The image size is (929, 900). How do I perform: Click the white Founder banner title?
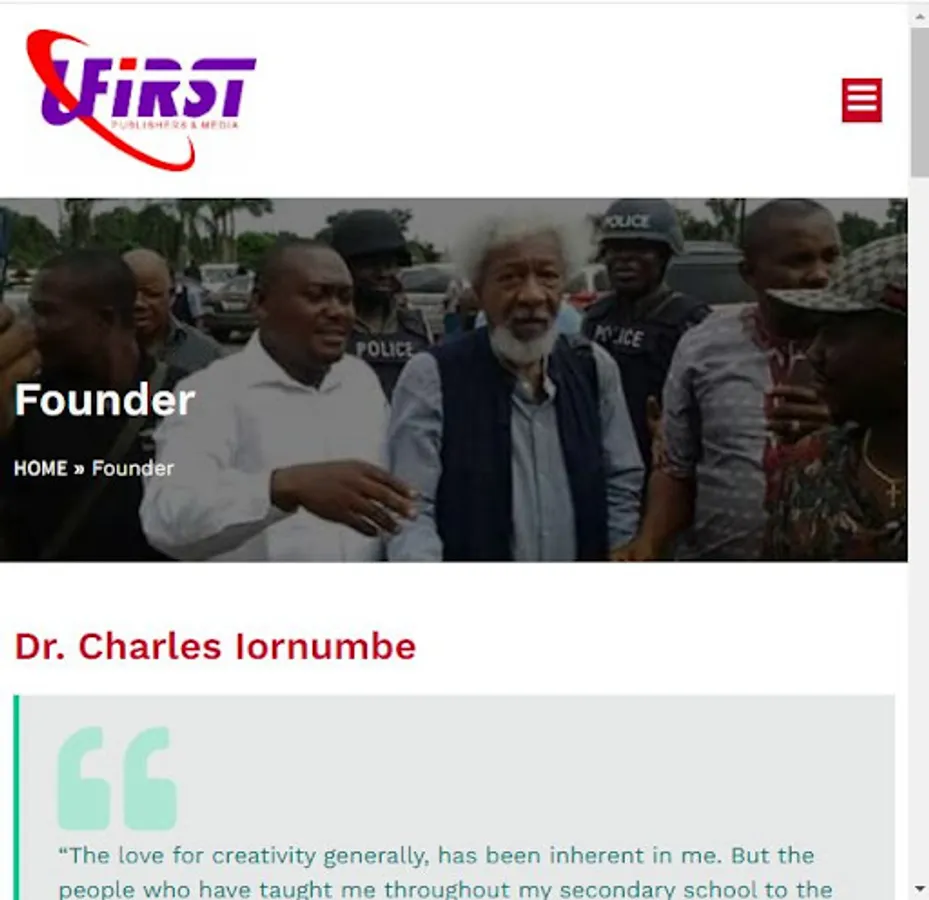click(104, 400)
